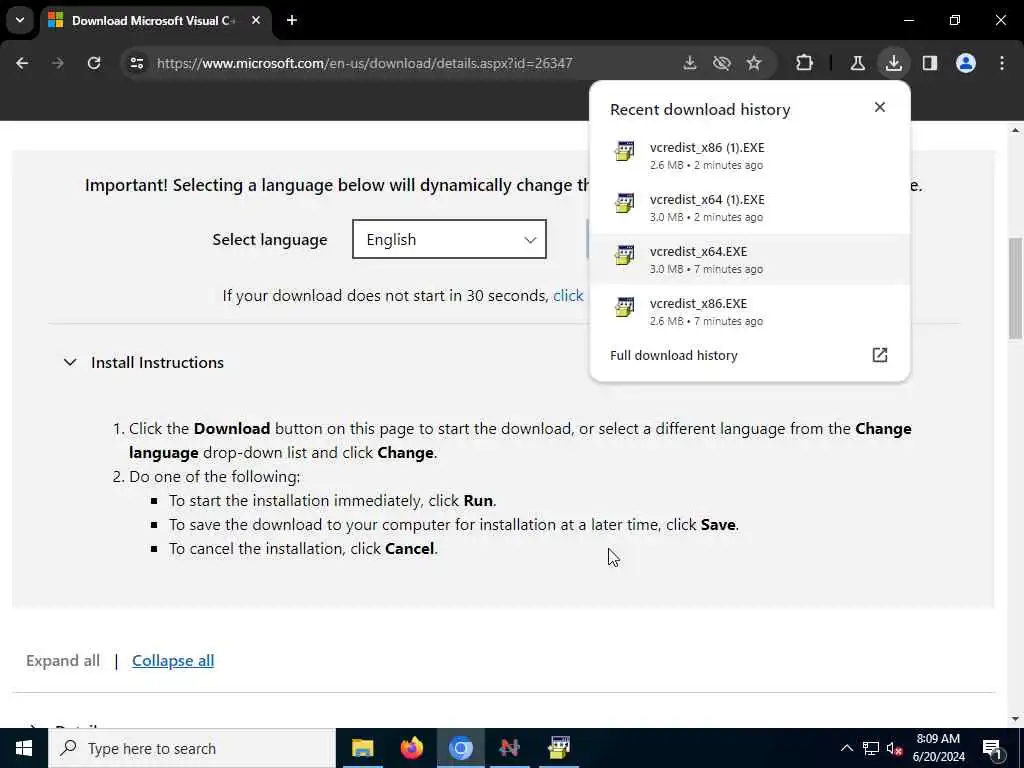Click Expand all
1024x768 pixels.
[63, 661]
